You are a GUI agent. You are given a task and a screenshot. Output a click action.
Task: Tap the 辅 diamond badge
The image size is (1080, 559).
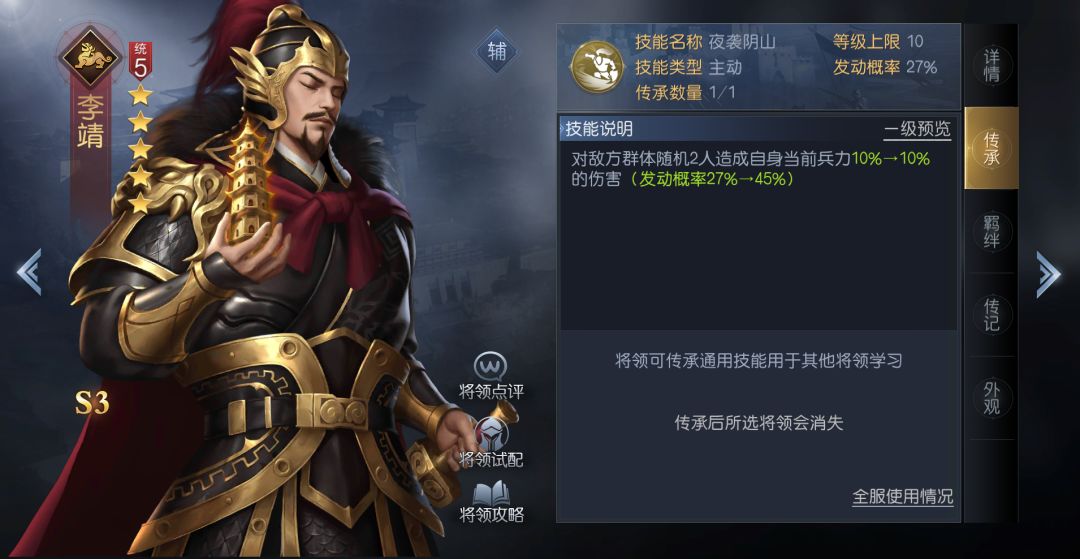(x=497, y=52)
